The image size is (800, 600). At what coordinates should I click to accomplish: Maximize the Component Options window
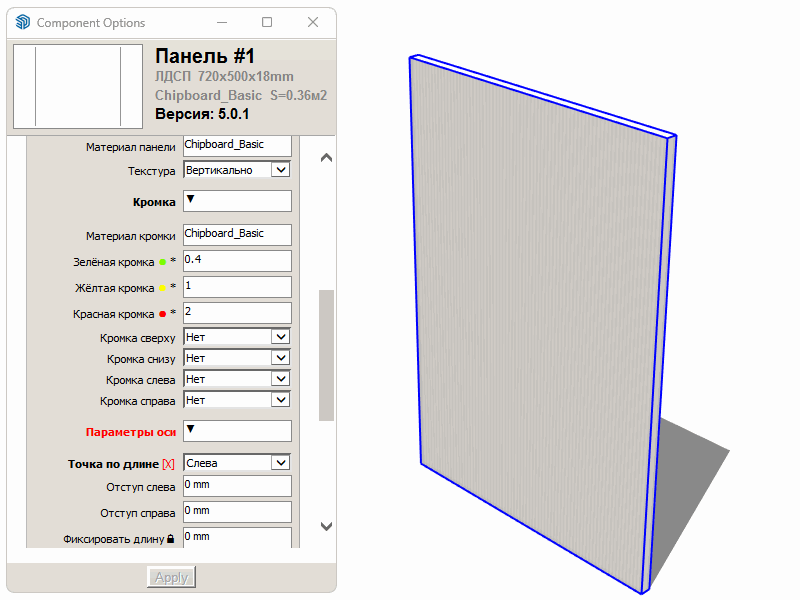(x=267, y=22)
